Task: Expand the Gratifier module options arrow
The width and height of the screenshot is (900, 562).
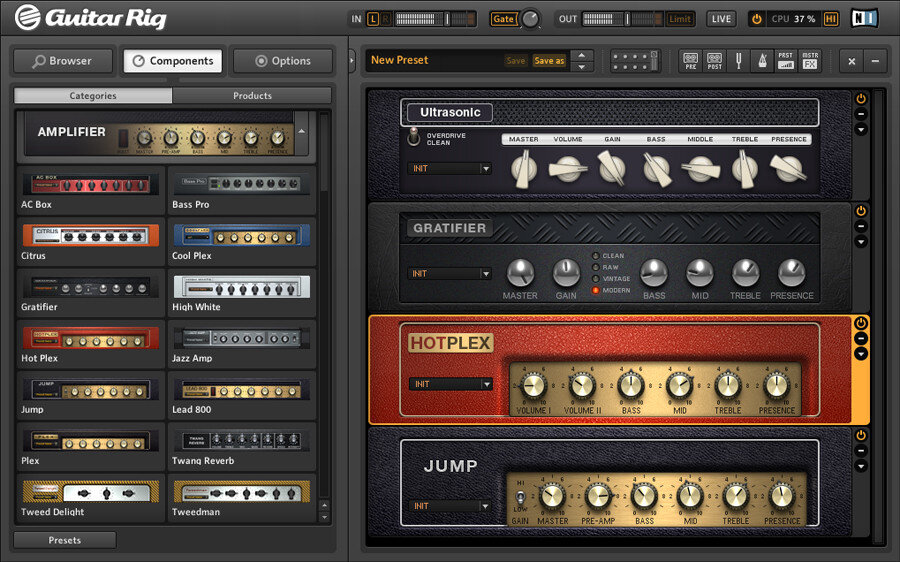Action: click(x=861, y=242)
